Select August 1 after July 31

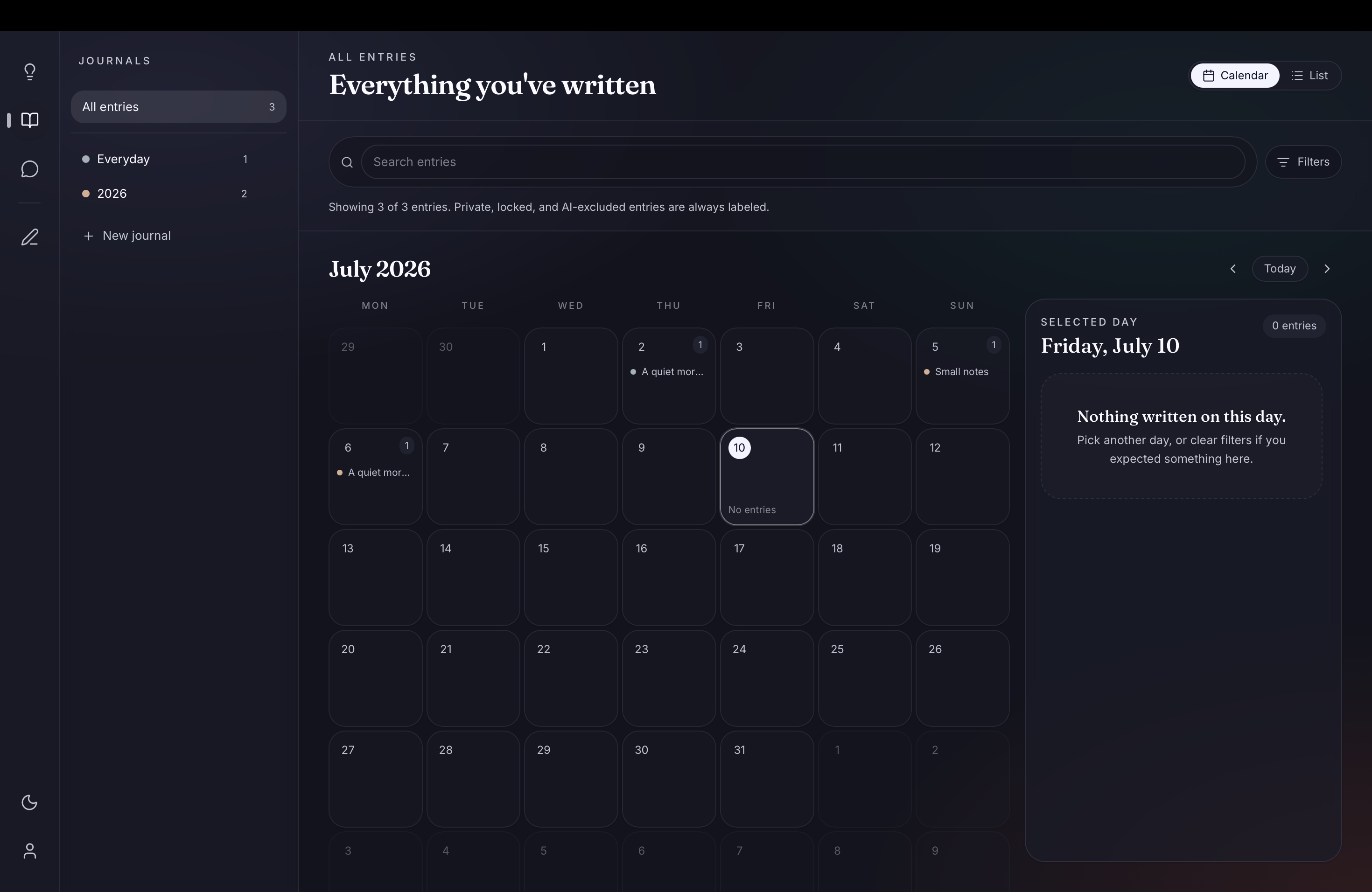[865, 779]
